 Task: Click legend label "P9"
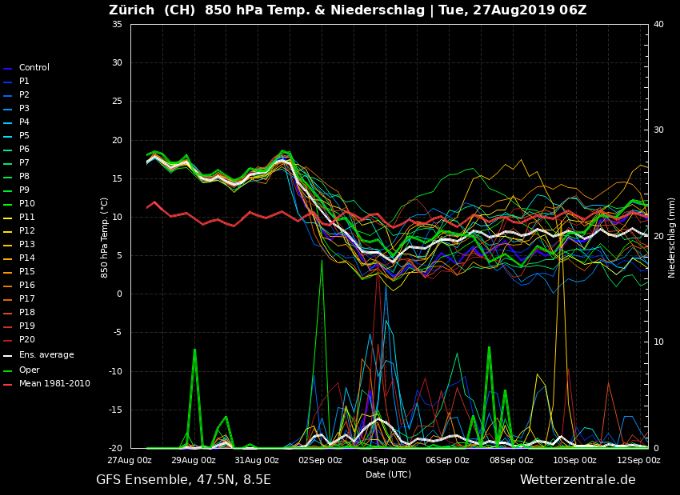tap(24, 190)
